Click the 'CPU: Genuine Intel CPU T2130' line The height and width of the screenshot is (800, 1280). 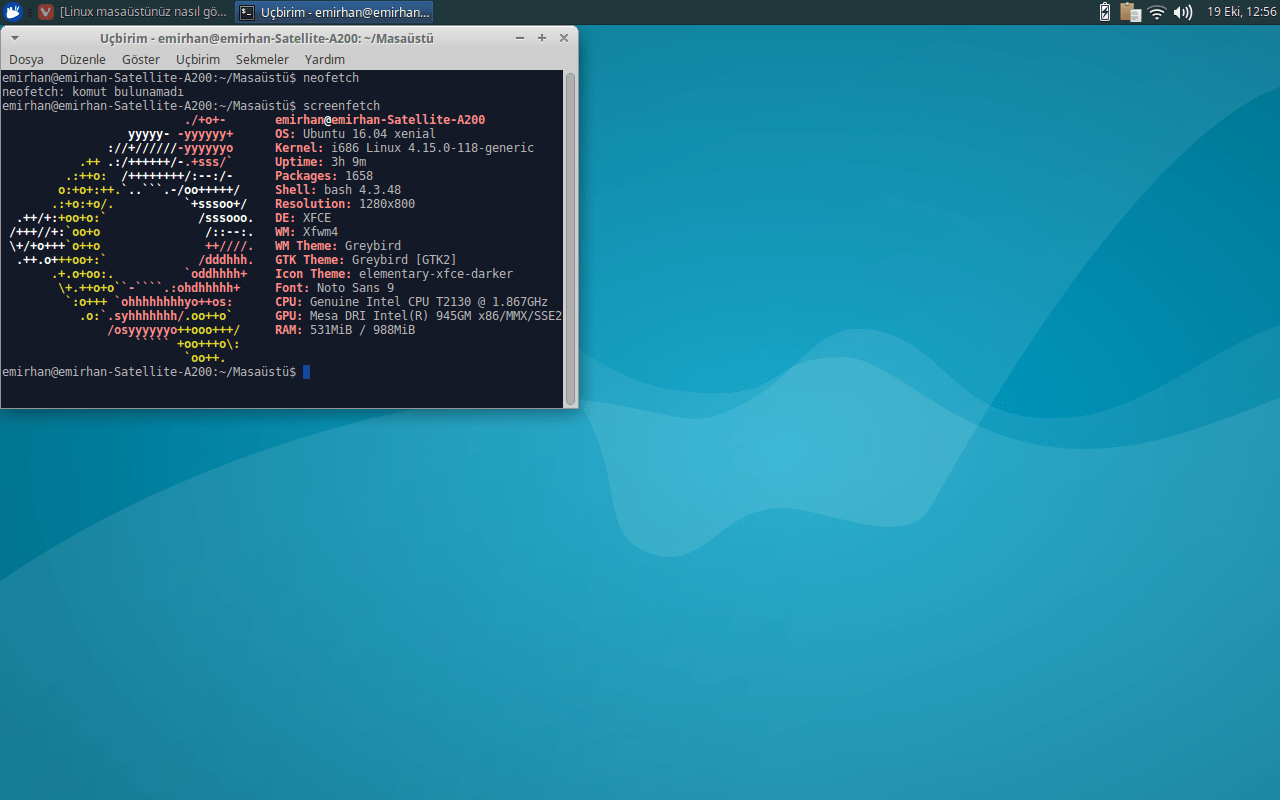(x=411, y=302)
